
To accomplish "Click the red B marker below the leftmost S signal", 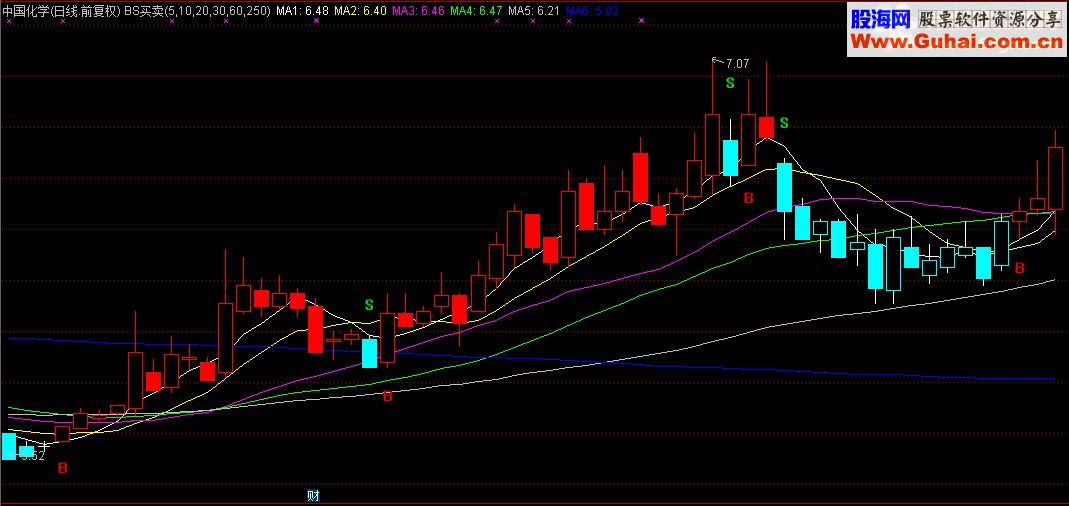I will tap(387, 396).
